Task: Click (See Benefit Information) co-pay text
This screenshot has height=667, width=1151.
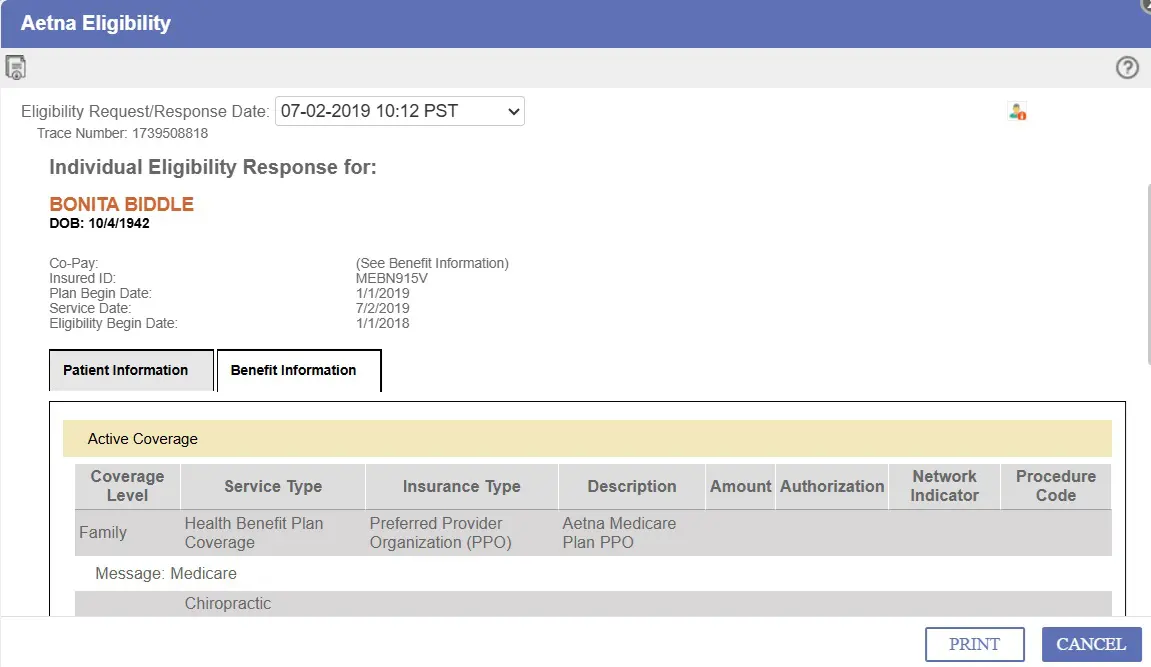Action: pos(432,263)
